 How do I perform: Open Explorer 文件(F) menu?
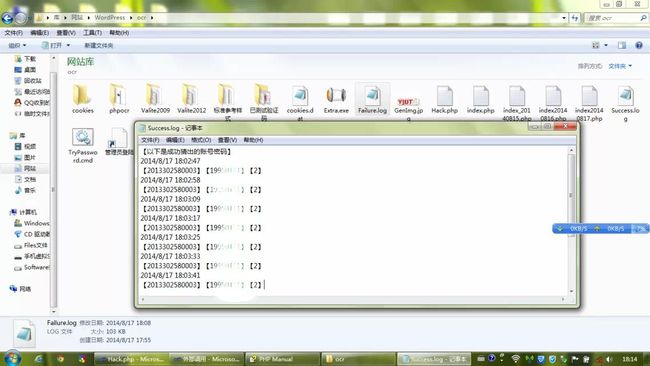[x=13, y=33]
